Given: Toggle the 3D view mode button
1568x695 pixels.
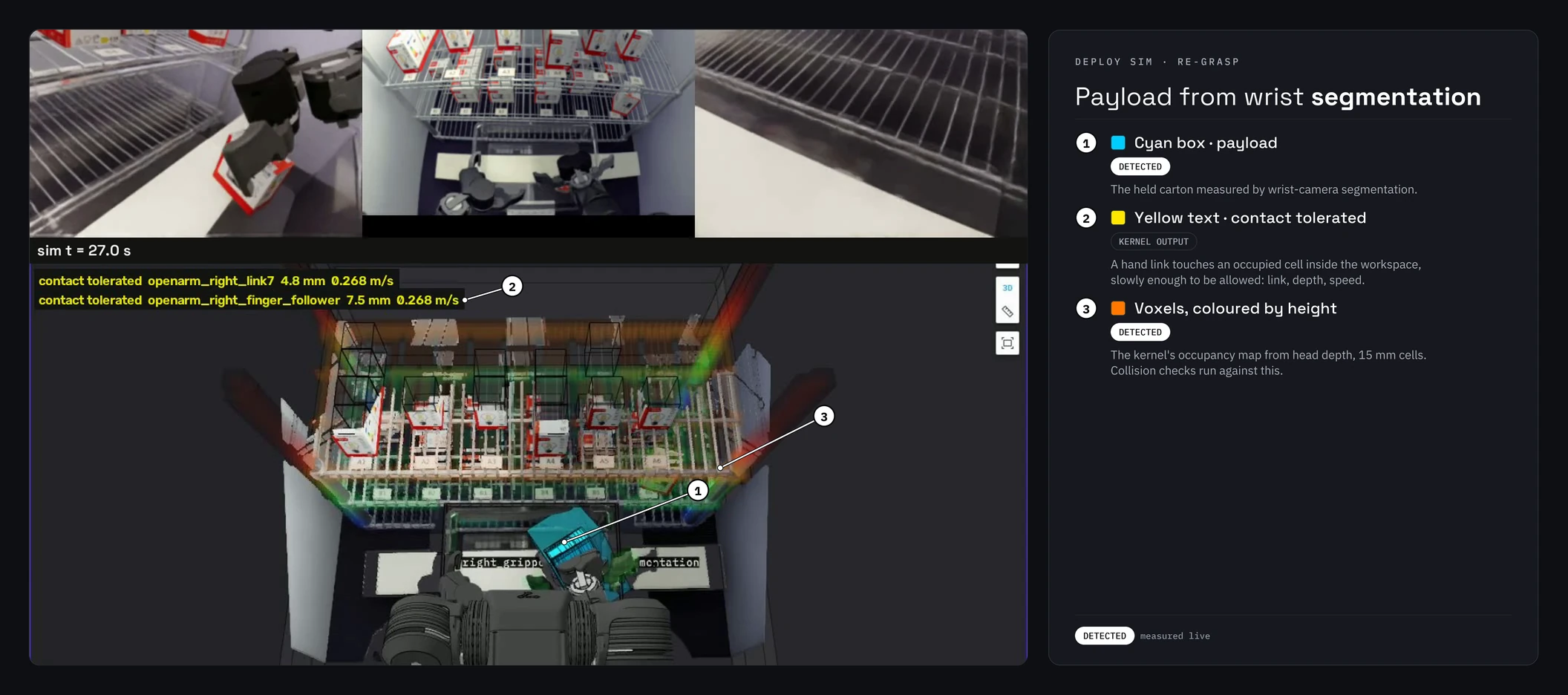Looking at the screenshot, I should 1007,287.
